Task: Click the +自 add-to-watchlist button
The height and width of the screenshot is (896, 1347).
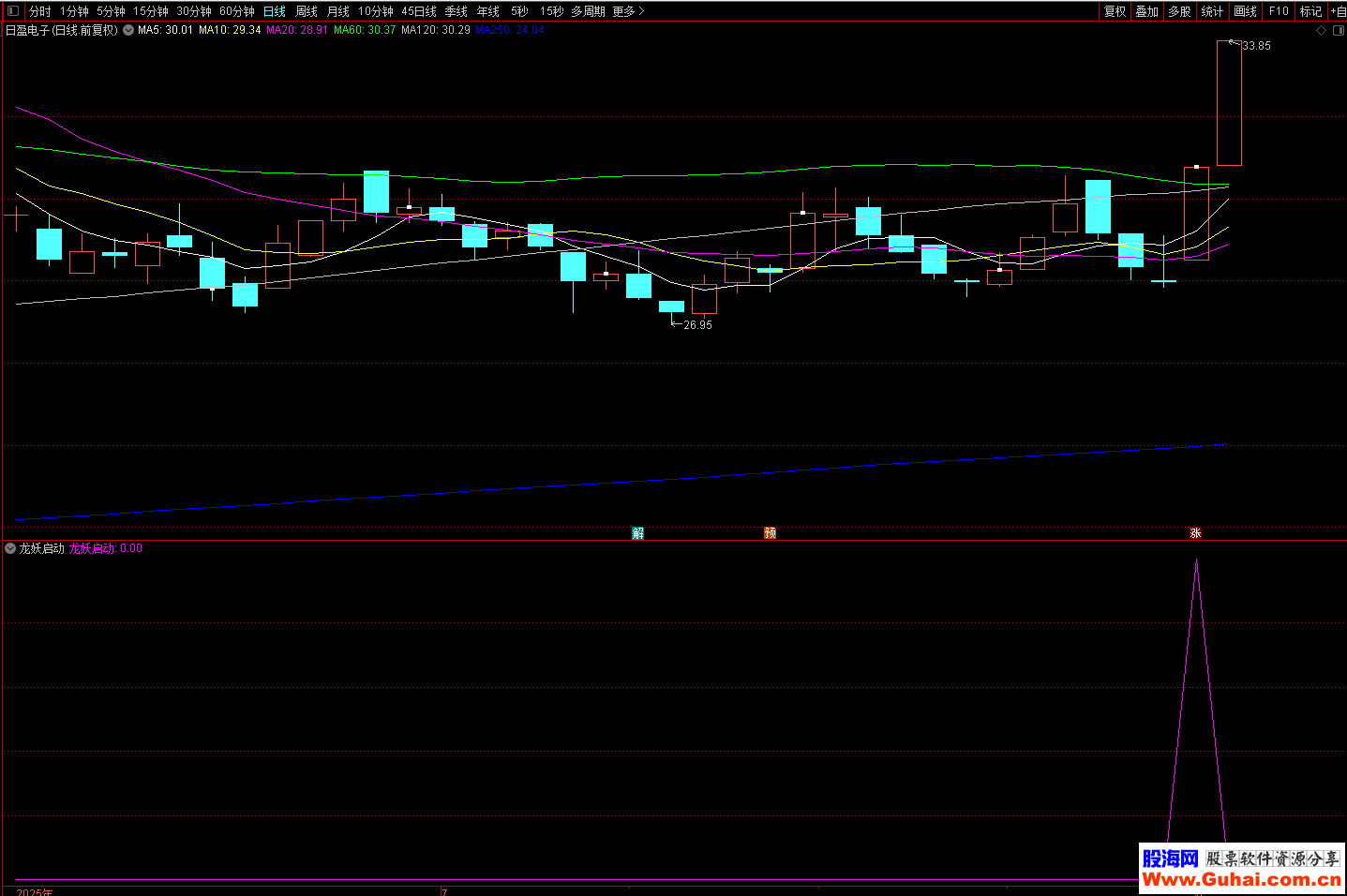Action: [1338, 11]
